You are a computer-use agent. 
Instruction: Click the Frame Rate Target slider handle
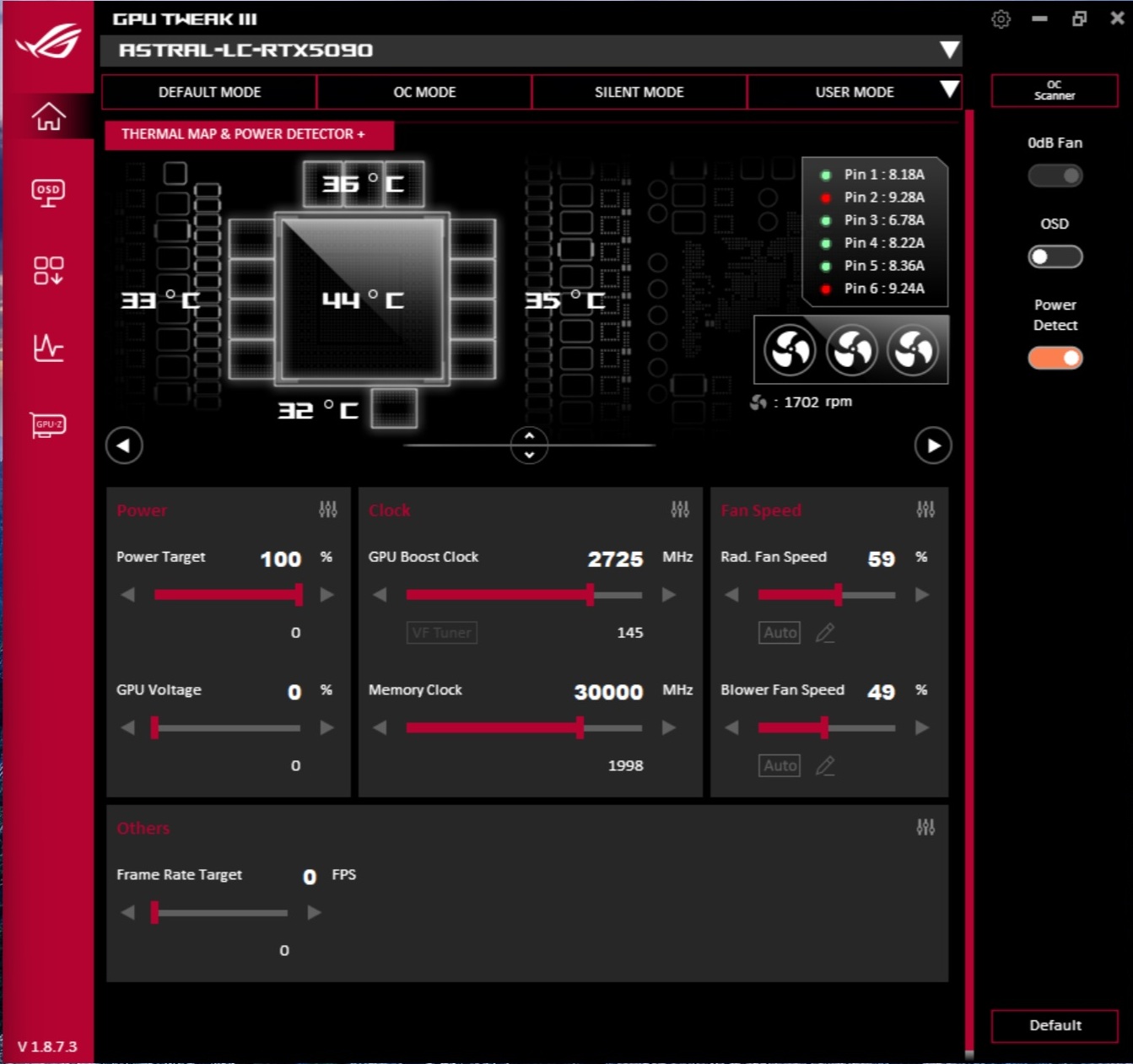[154, 912]
